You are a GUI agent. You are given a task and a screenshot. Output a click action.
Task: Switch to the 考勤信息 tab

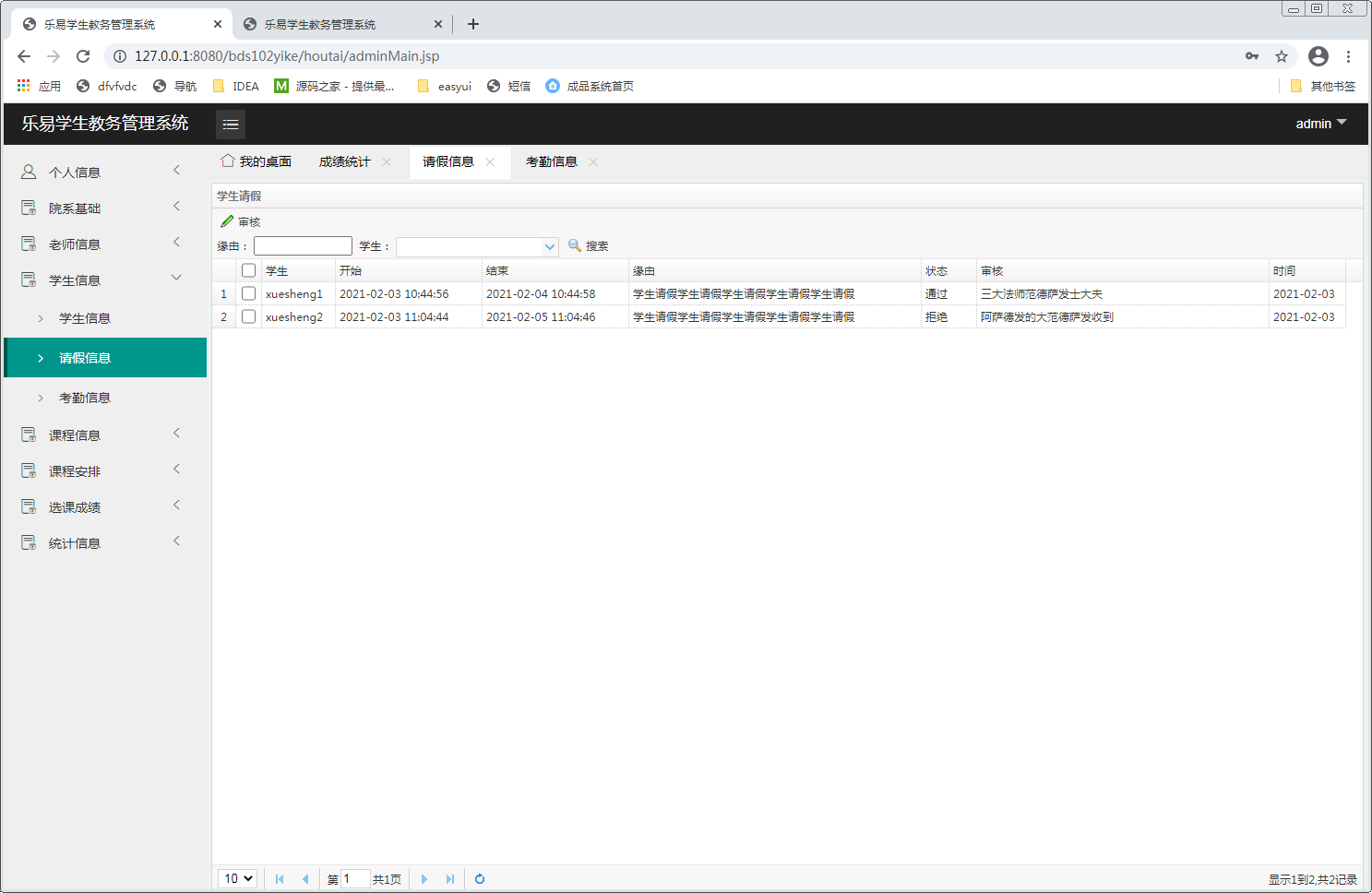[552, 161]
